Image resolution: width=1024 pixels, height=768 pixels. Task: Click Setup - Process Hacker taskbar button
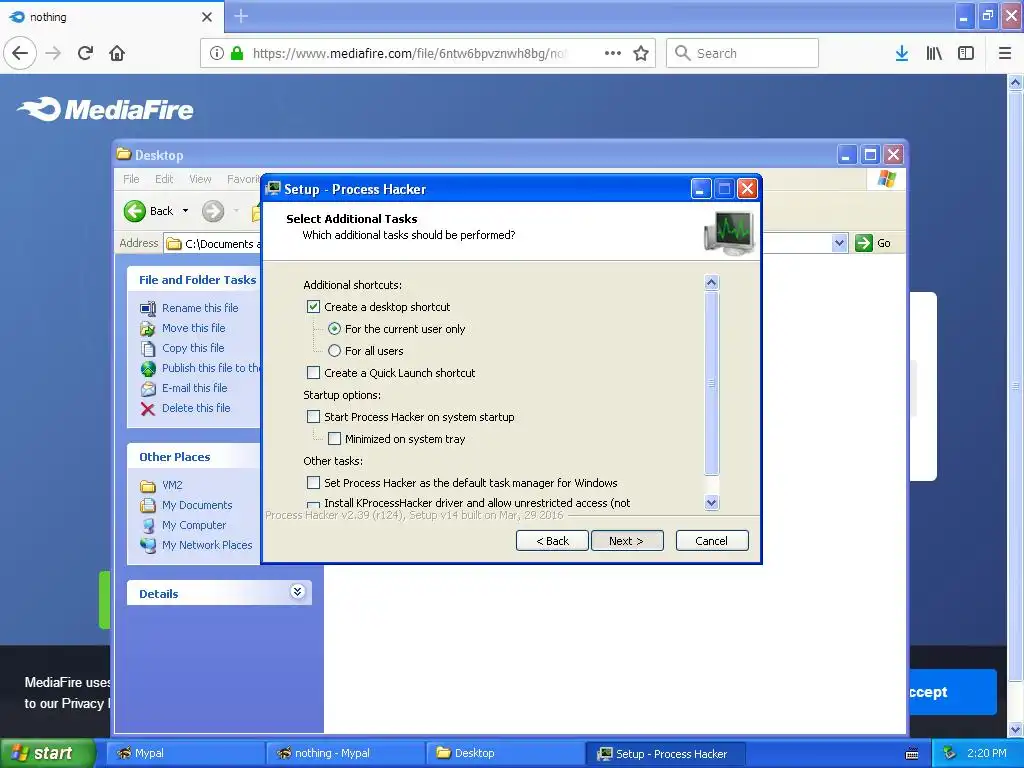point(665,754)
